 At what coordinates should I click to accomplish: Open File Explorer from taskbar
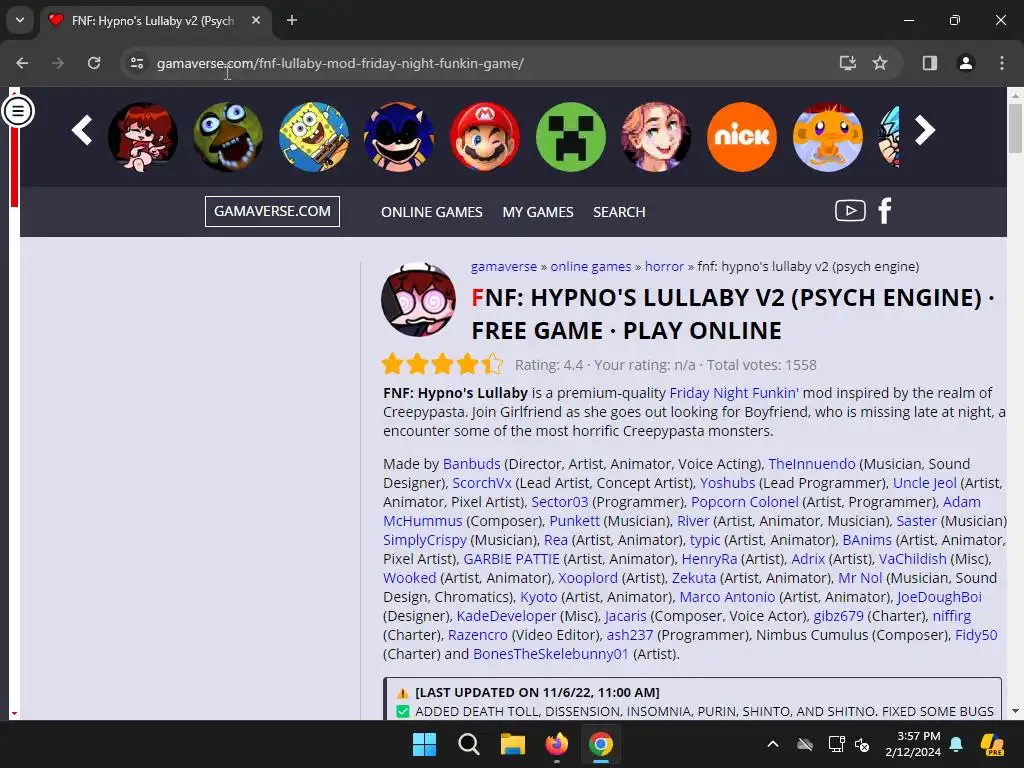(513, 744)
